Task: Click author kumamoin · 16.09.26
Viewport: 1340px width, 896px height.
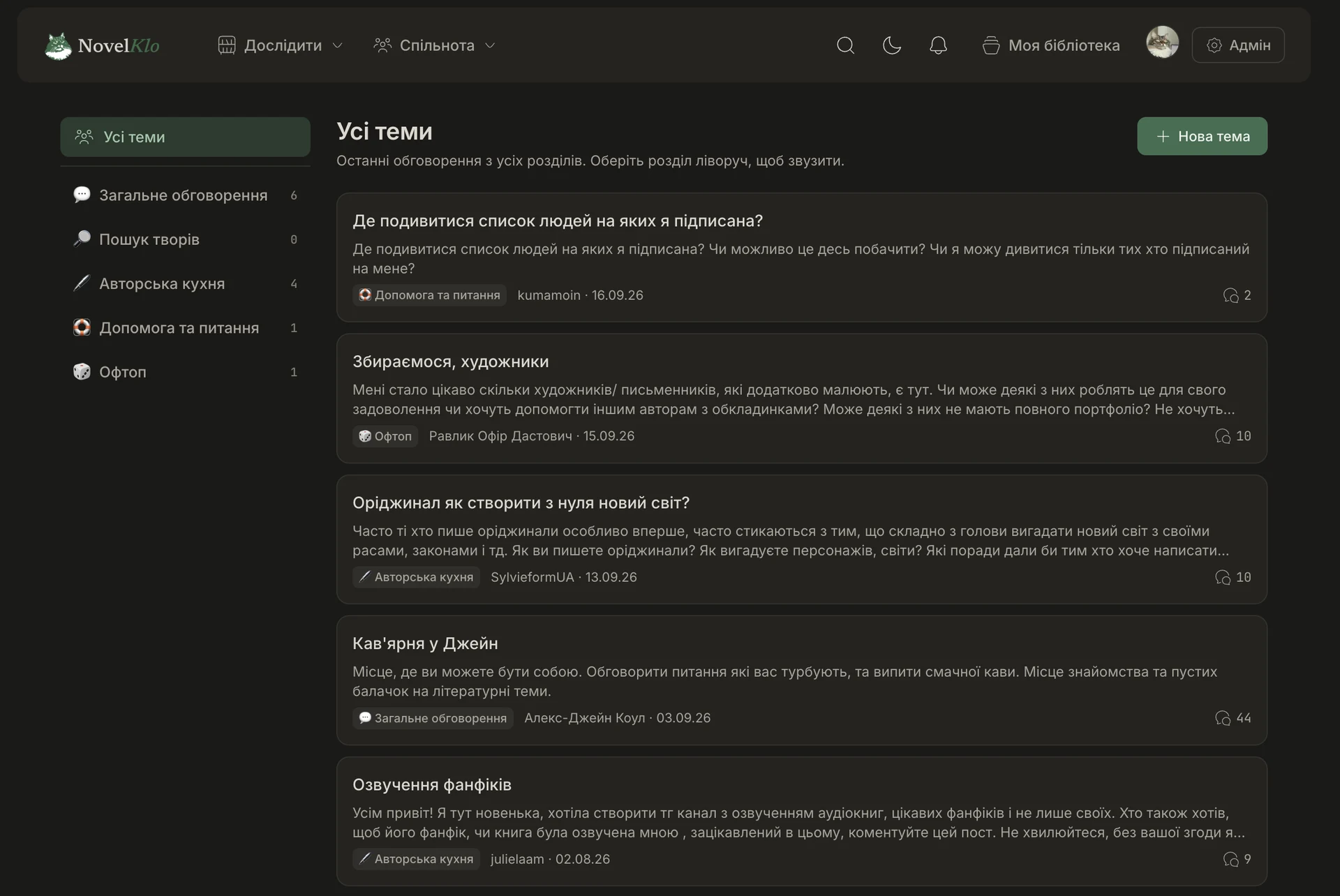Action: click(x=580, y=295)
